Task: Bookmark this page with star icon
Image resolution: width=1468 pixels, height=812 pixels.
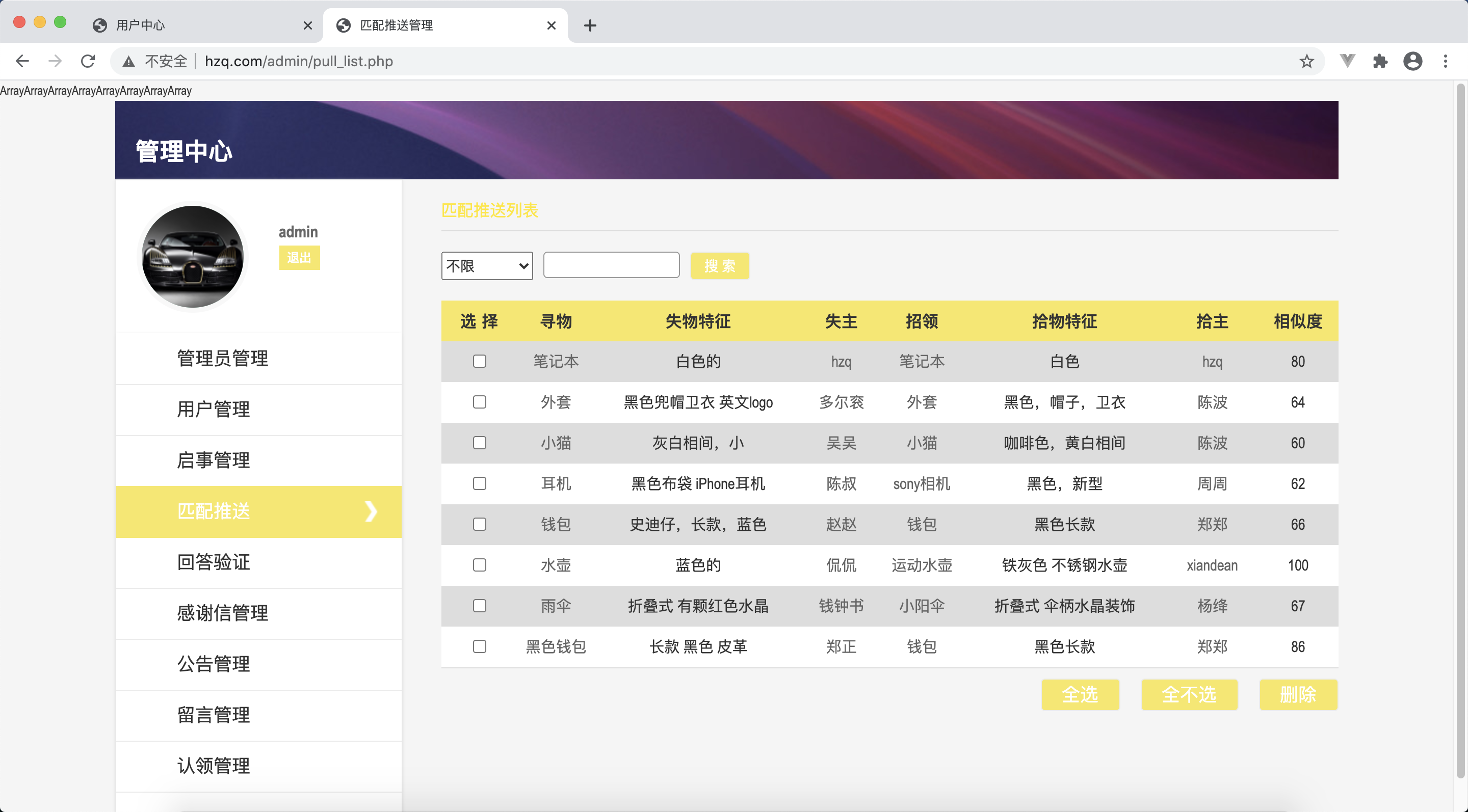Action: click(1307, 61)
